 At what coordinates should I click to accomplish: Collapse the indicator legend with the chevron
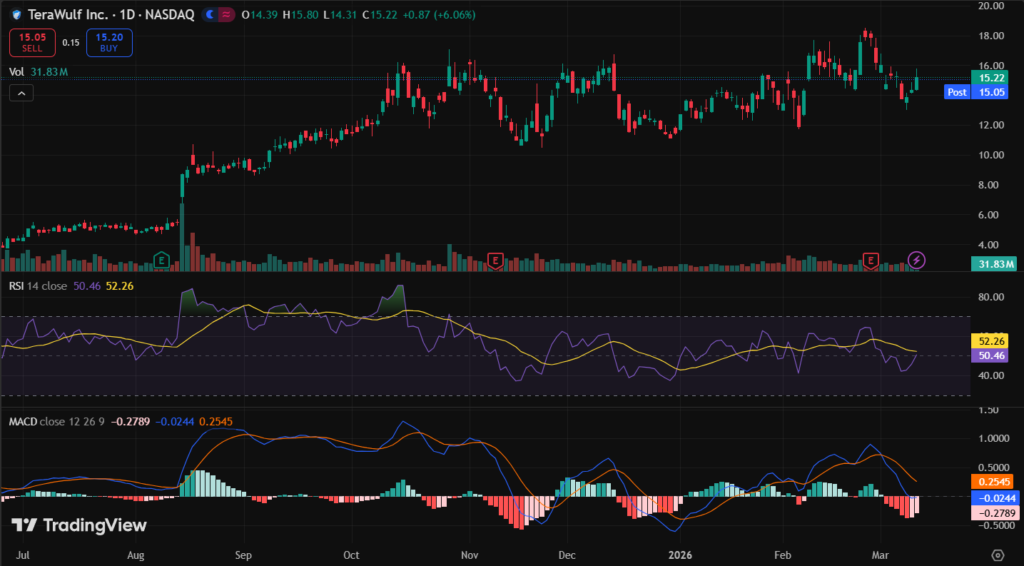22,93
